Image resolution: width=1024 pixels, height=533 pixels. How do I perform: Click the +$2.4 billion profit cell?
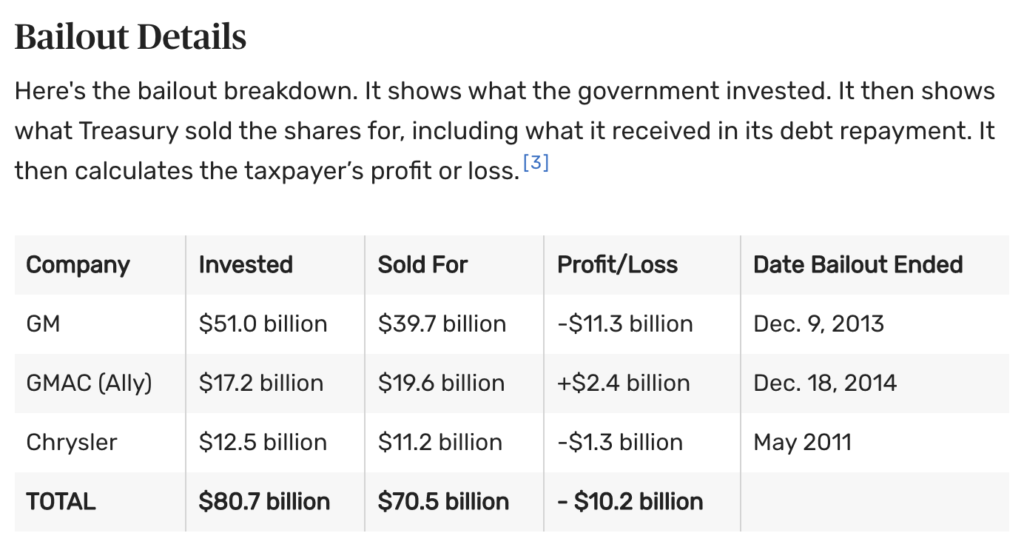pos(623,383)
